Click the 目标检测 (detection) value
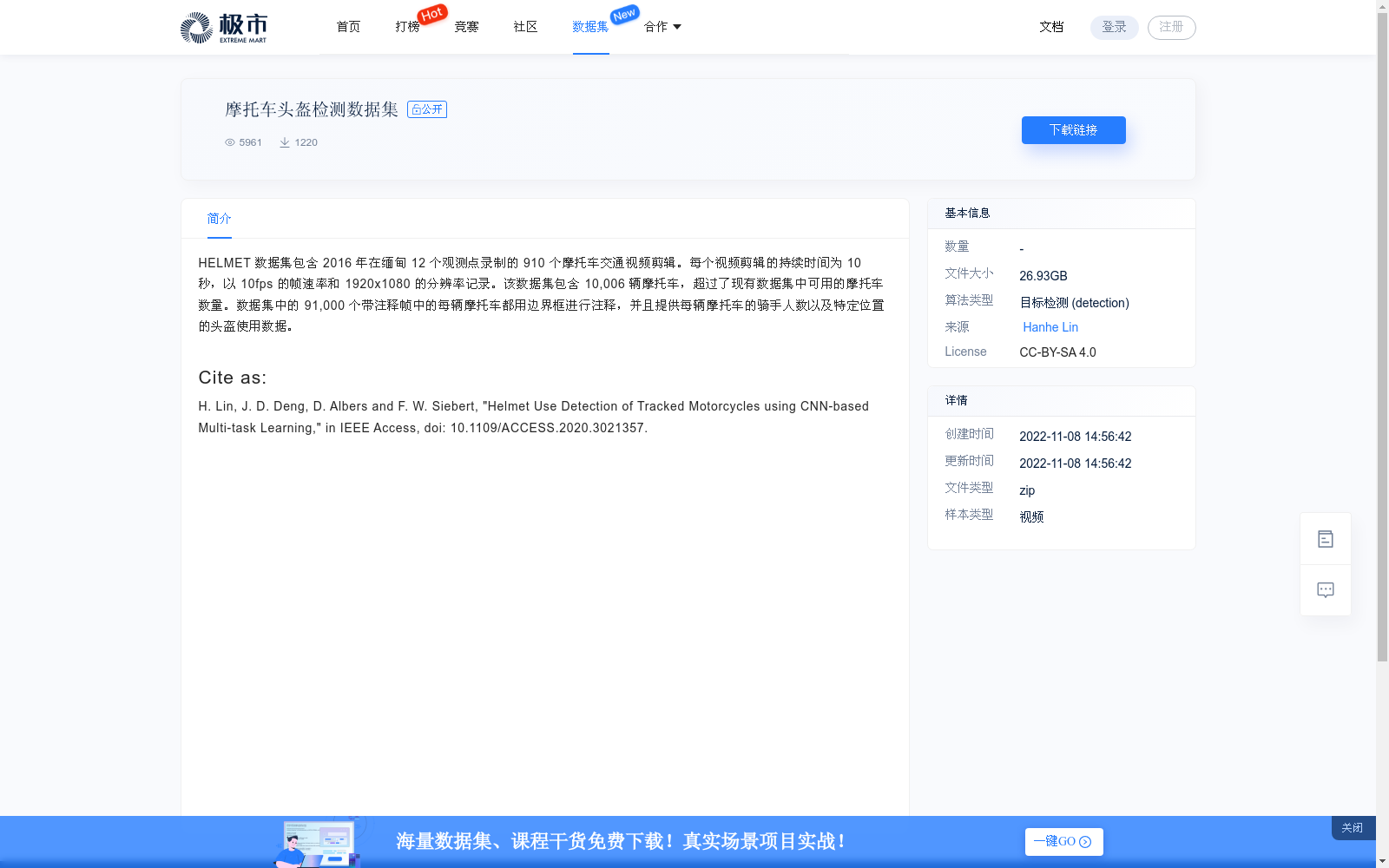 [1074, 303]
